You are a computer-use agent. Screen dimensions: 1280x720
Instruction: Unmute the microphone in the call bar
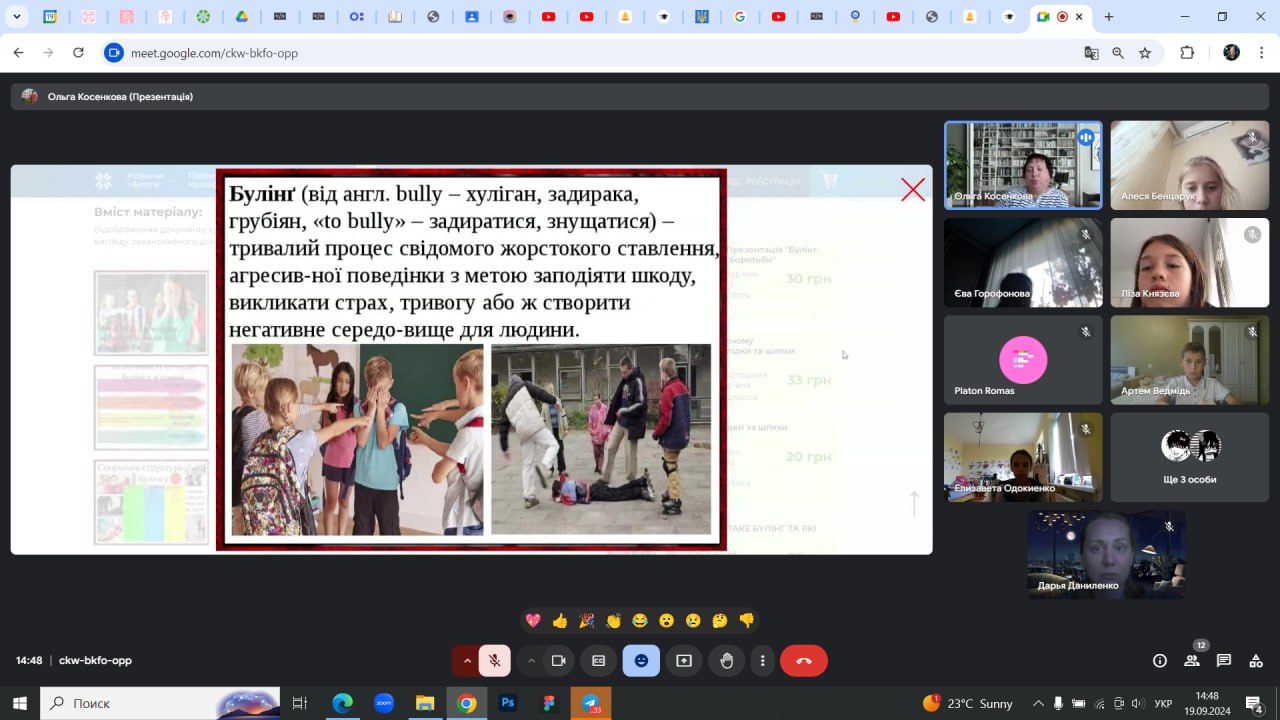[494, 661]
